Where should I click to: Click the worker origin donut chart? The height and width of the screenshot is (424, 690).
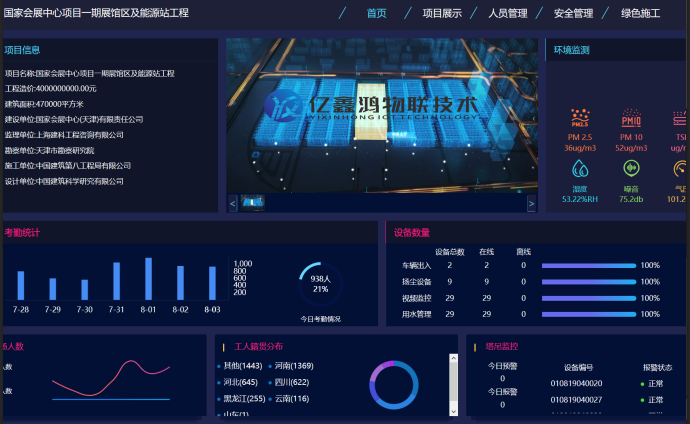coord(393,385)
